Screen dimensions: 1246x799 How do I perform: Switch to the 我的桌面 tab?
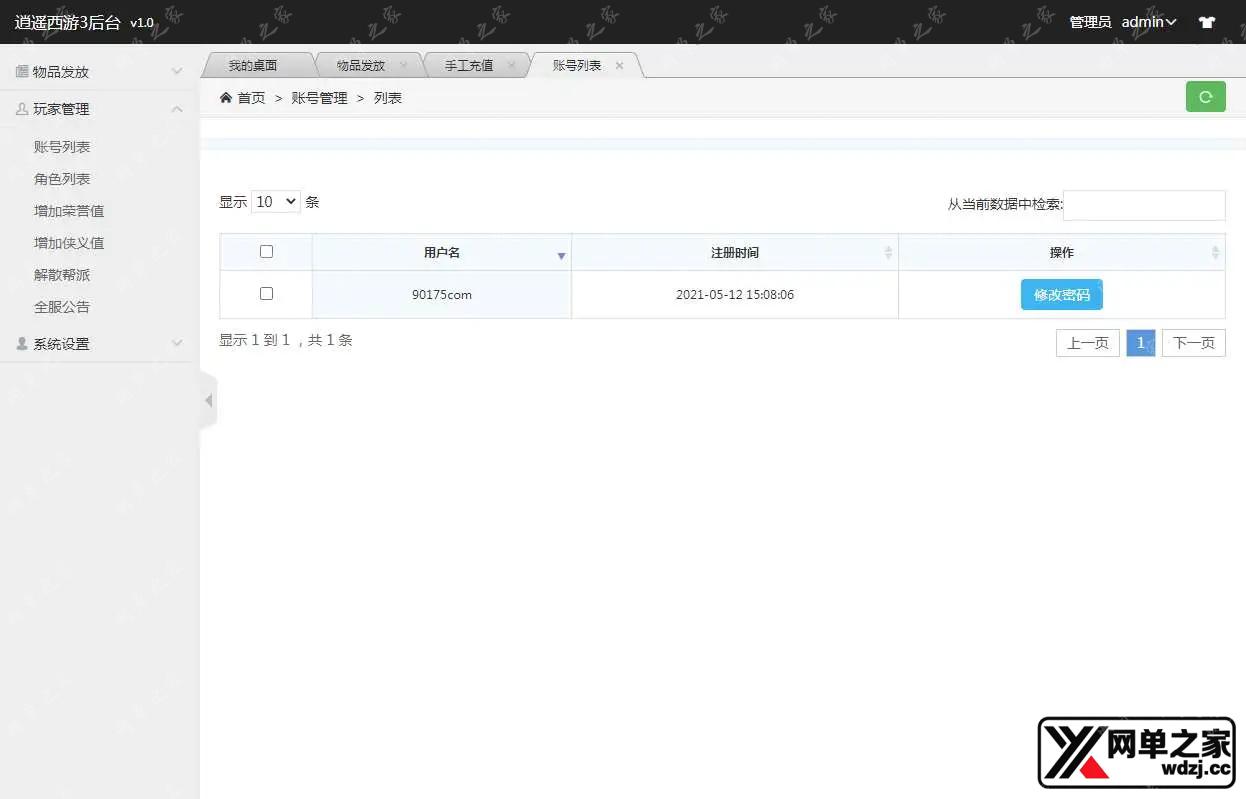pyautogui.click(x=253, y=64)
